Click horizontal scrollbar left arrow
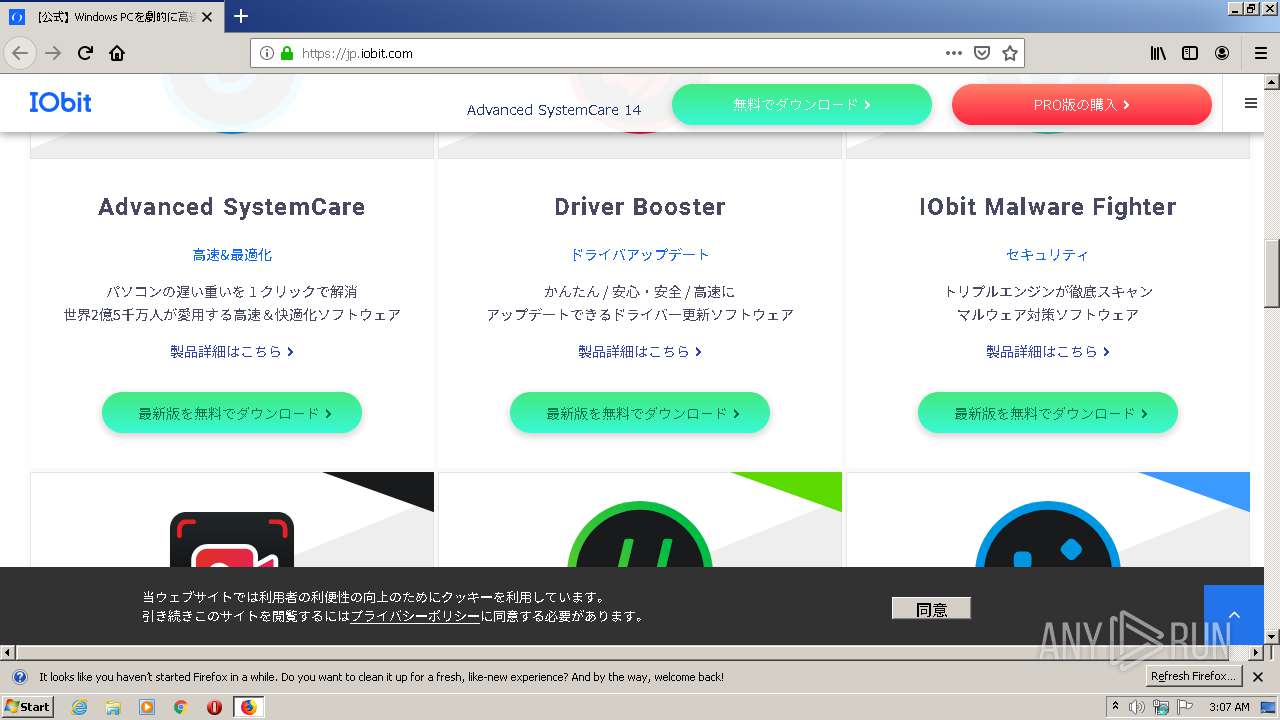This screenshot has width=1280, height=720. pos(7,652)
